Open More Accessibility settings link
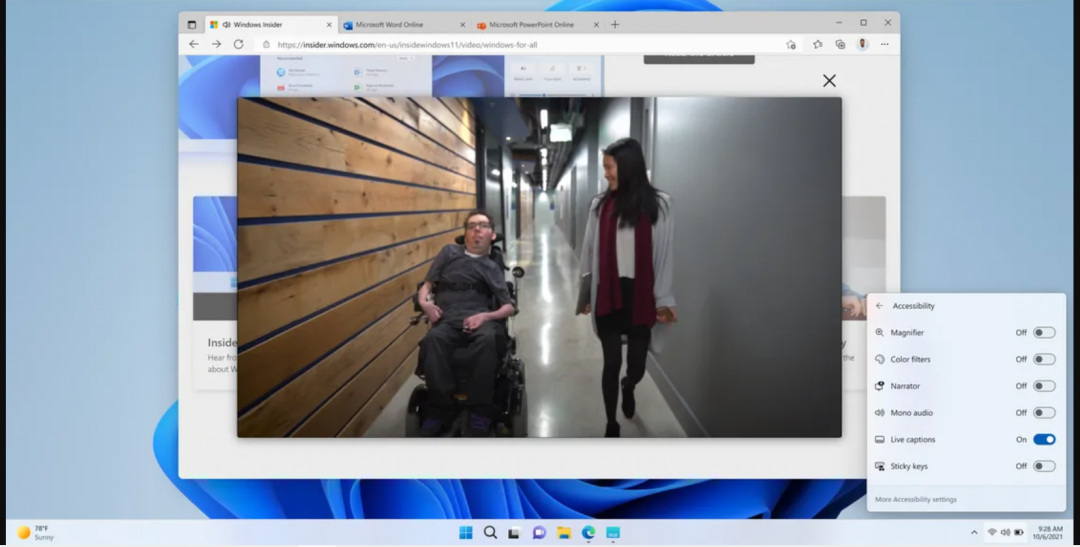 point(915,499)
